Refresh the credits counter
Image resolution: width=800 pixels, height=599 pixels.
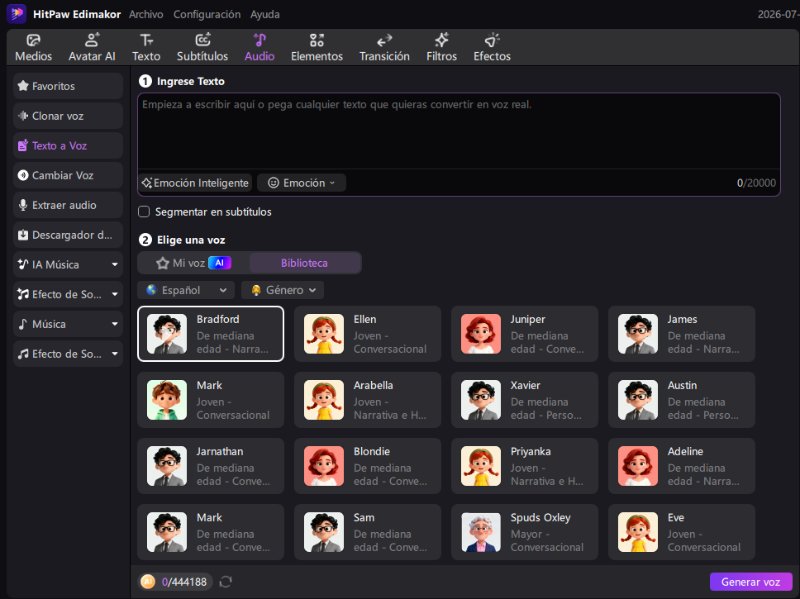pyautogui.click(x=226, y=582)
